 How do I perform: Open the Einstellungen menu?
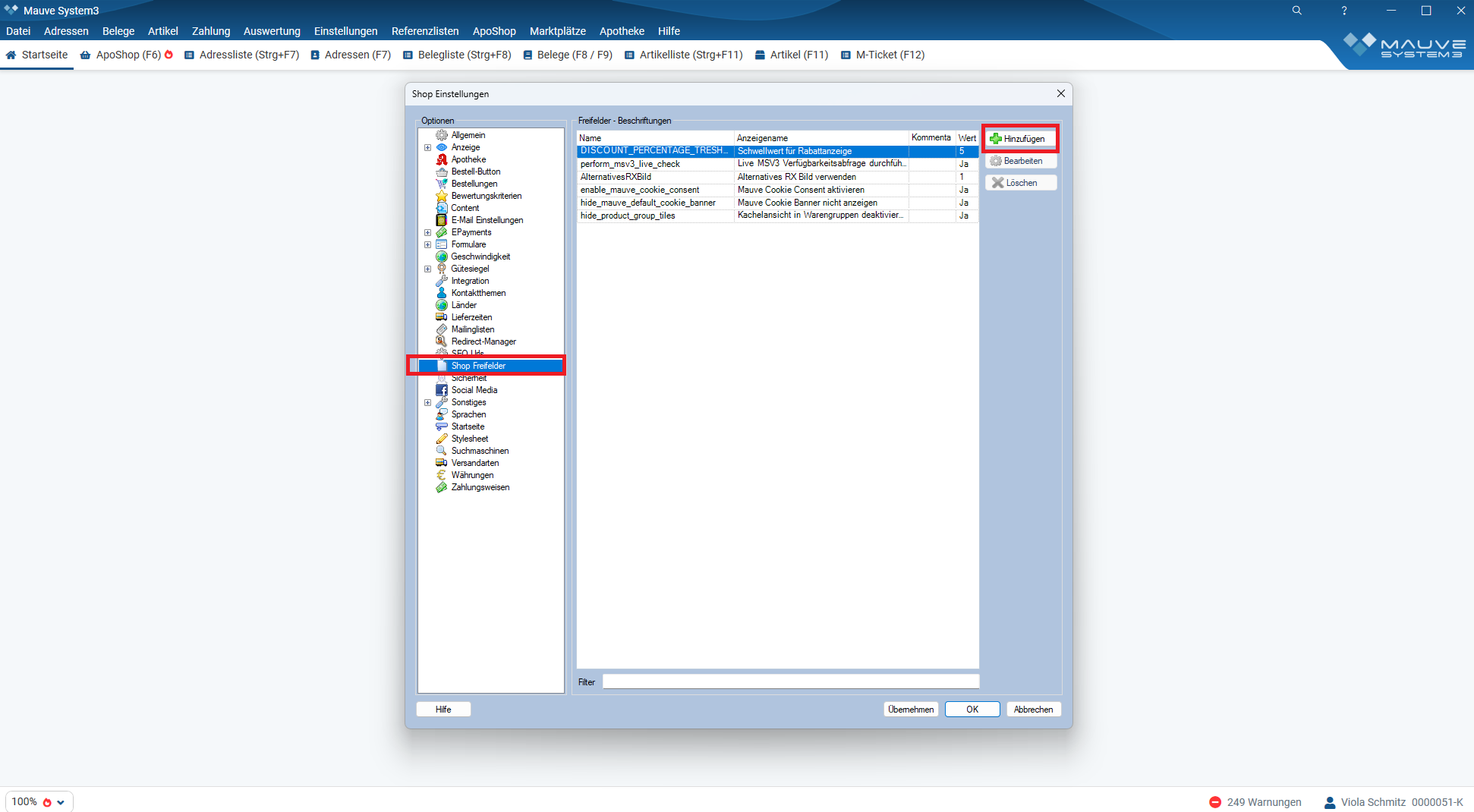click(346, 31)
